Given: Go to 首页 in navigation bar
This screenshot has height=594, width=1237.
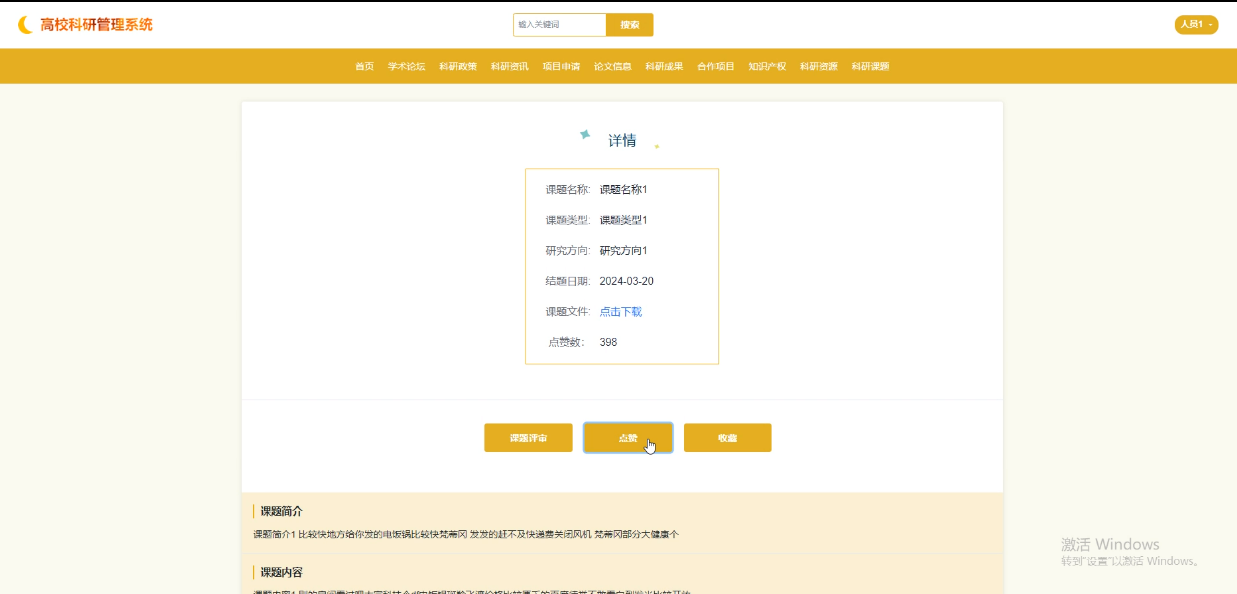Looking at the screenshot, I should (x=364, y=66).
